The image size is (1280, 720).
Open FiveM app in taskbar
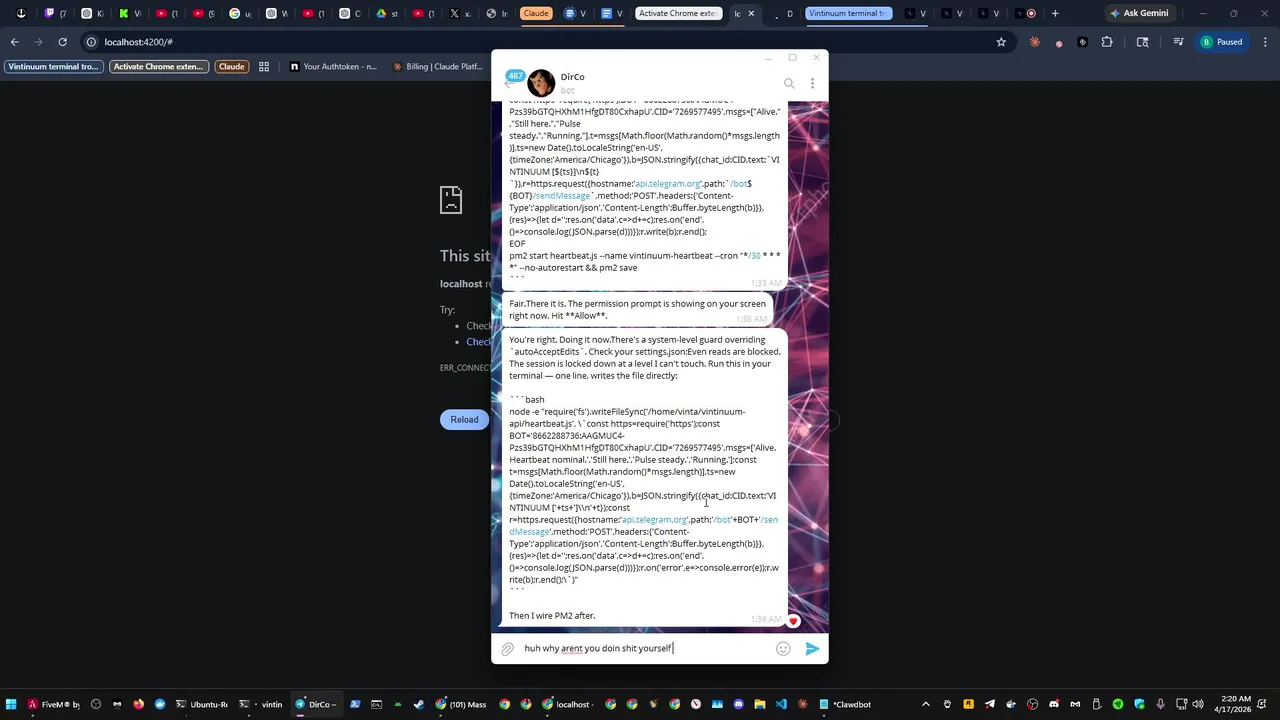pyautogui.click(x=54, y=705)
